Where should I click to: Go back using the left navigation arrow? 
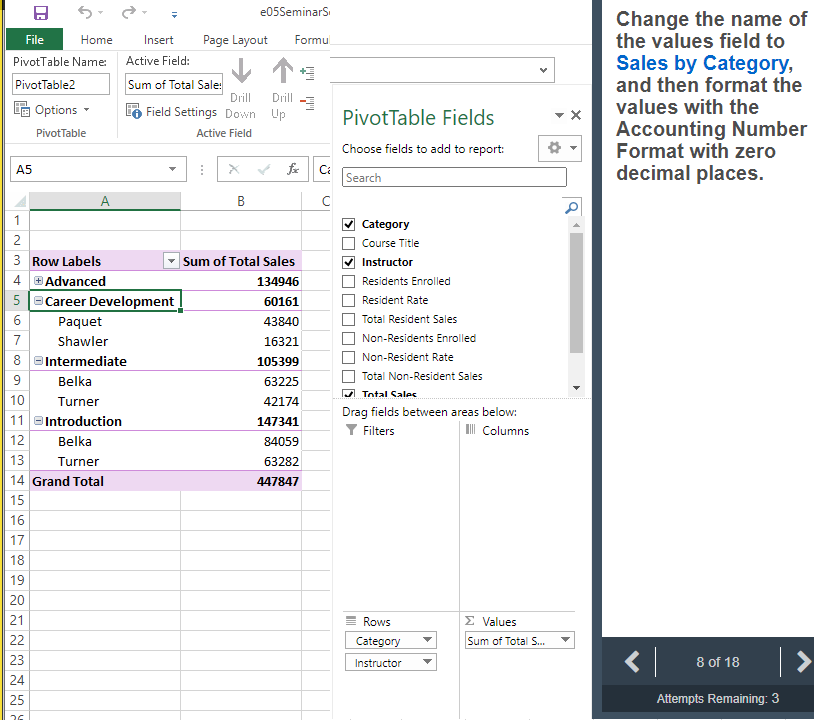(x=631, y=661)
